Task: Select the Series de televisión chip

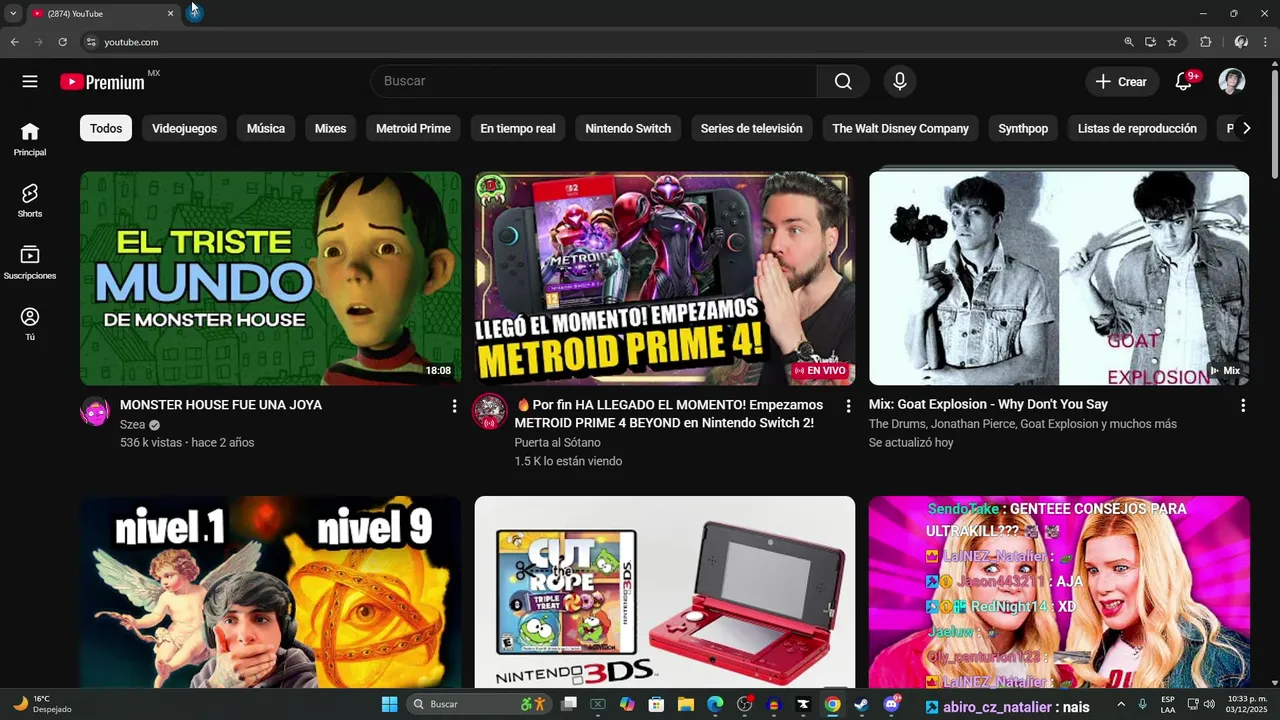Action: [x=752, y=128]
